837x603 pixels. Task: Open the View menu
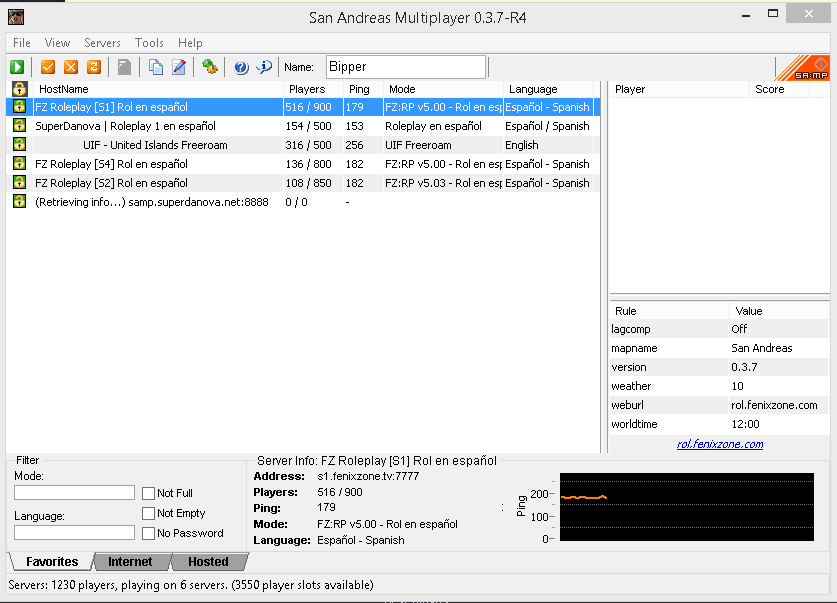(57, 43)
